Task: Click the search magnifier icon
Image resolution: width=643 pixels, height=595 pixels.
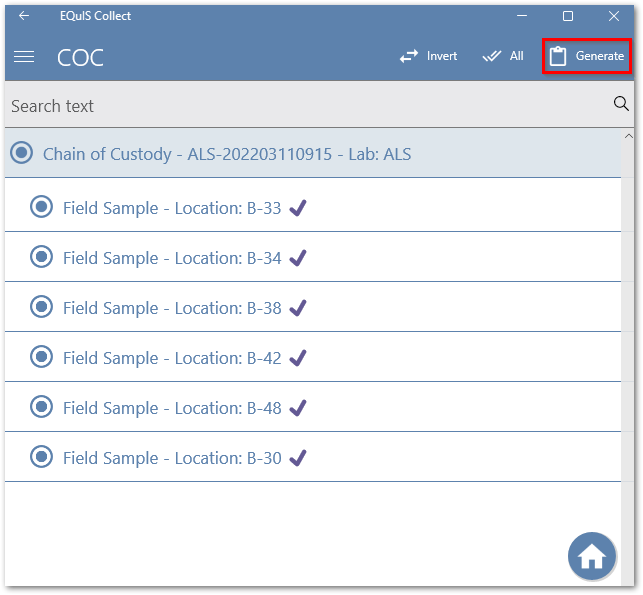Action: point(621,104)
